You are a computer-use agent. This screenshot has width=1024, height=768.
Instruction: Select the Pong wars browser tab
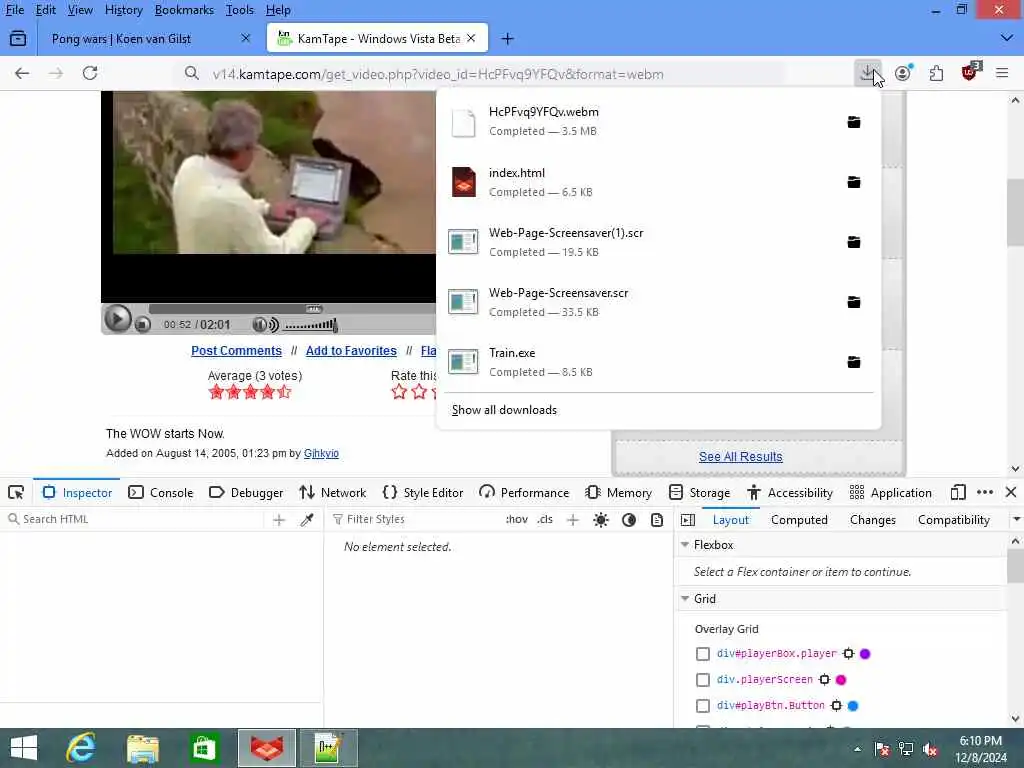click(150, 39)
